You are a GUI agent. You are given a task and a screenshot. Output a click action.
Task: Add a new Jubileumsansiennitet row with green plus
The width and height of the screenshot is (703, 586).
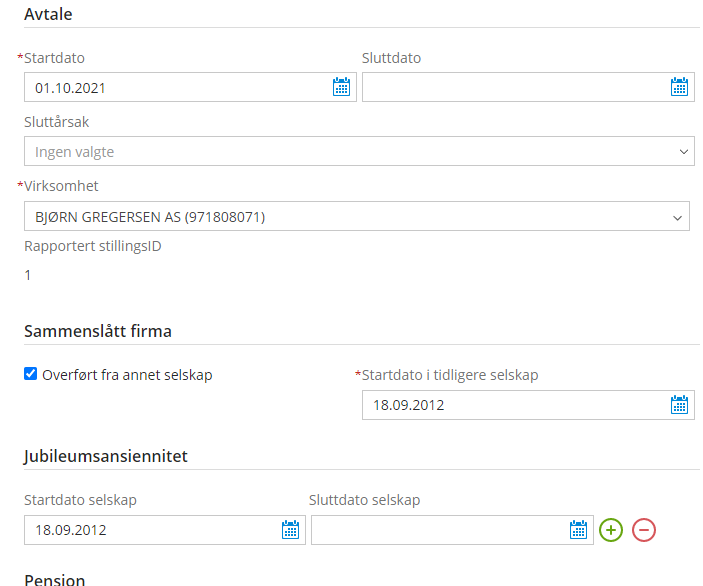[611, 530]
